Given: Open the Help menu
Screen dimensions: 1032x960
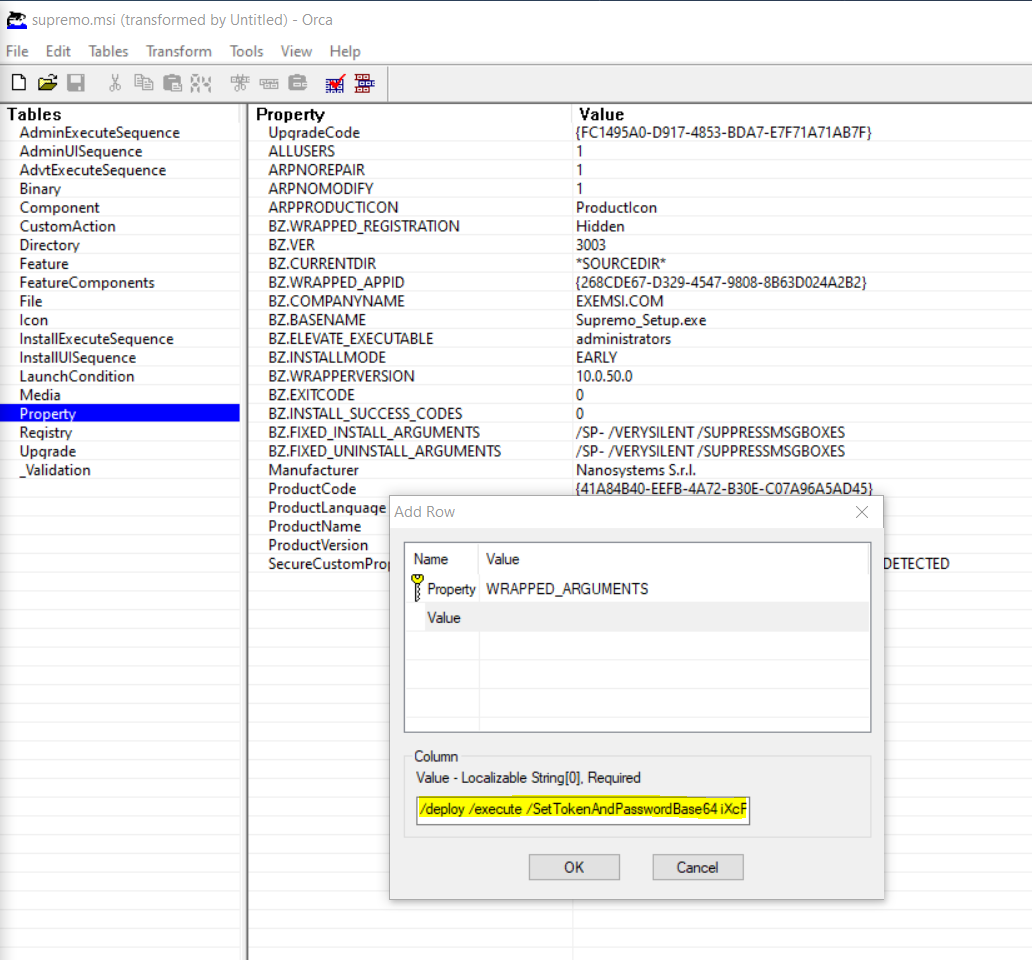Looking at the screenshot, I should tap(345, 51).
